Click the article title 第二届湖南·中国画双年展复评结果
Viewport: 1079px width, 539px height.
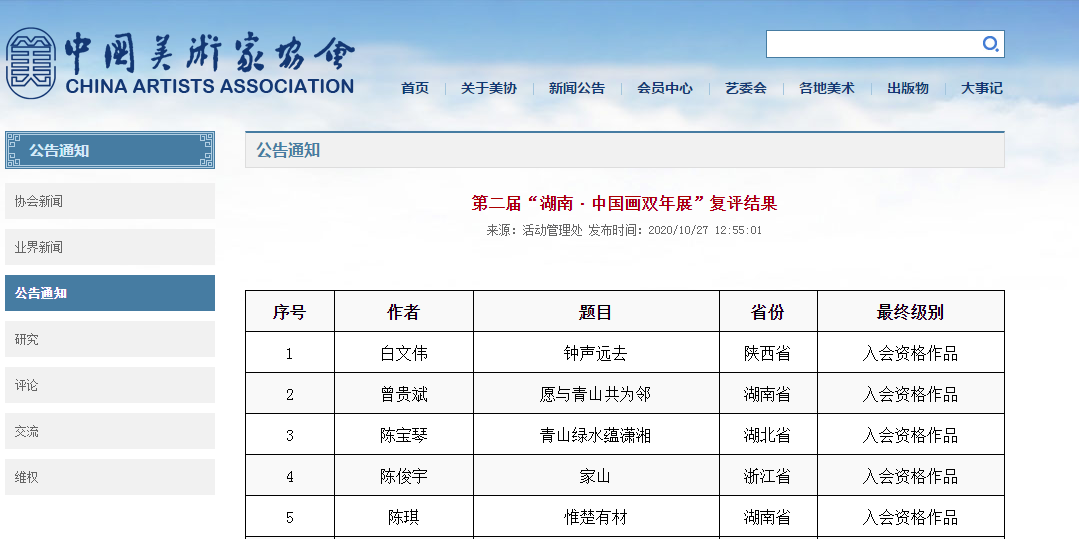click(624, 204)
